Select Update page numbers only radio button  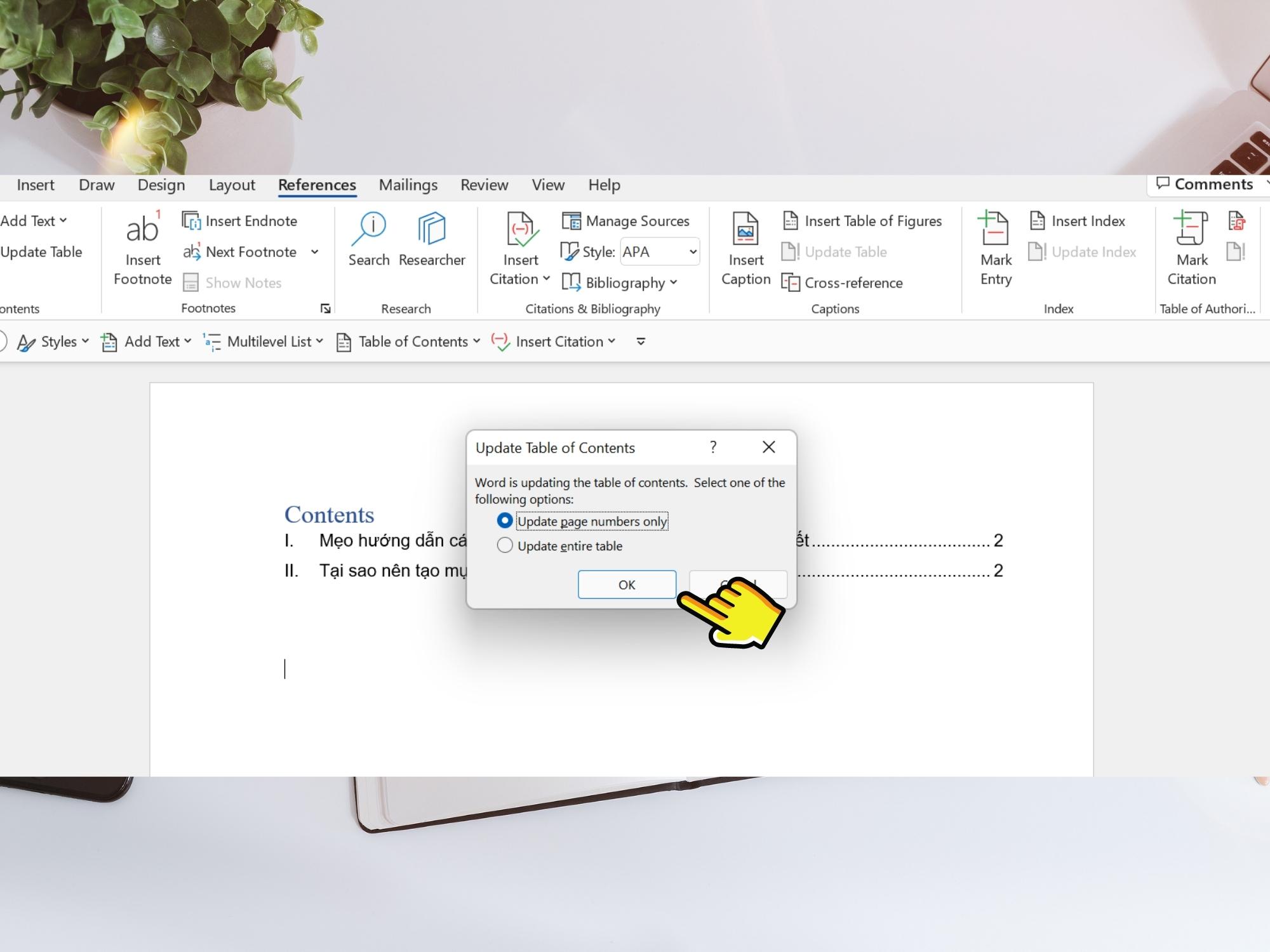(505, 521)
